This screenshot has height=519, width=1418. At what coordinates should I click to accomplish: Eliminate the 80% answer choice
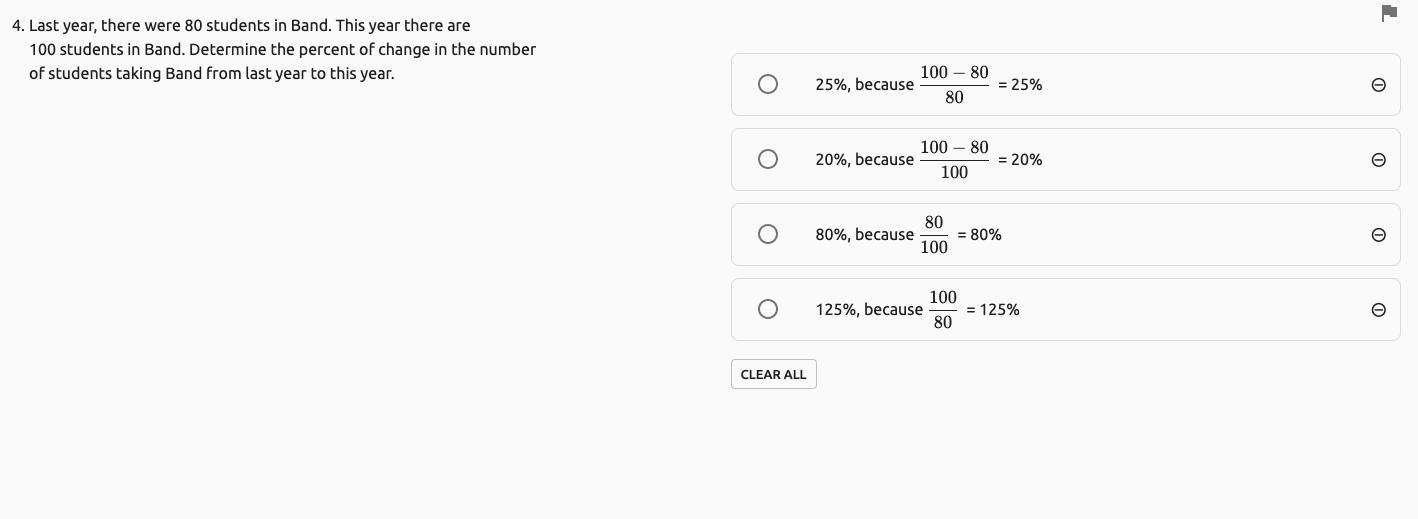1378,235
